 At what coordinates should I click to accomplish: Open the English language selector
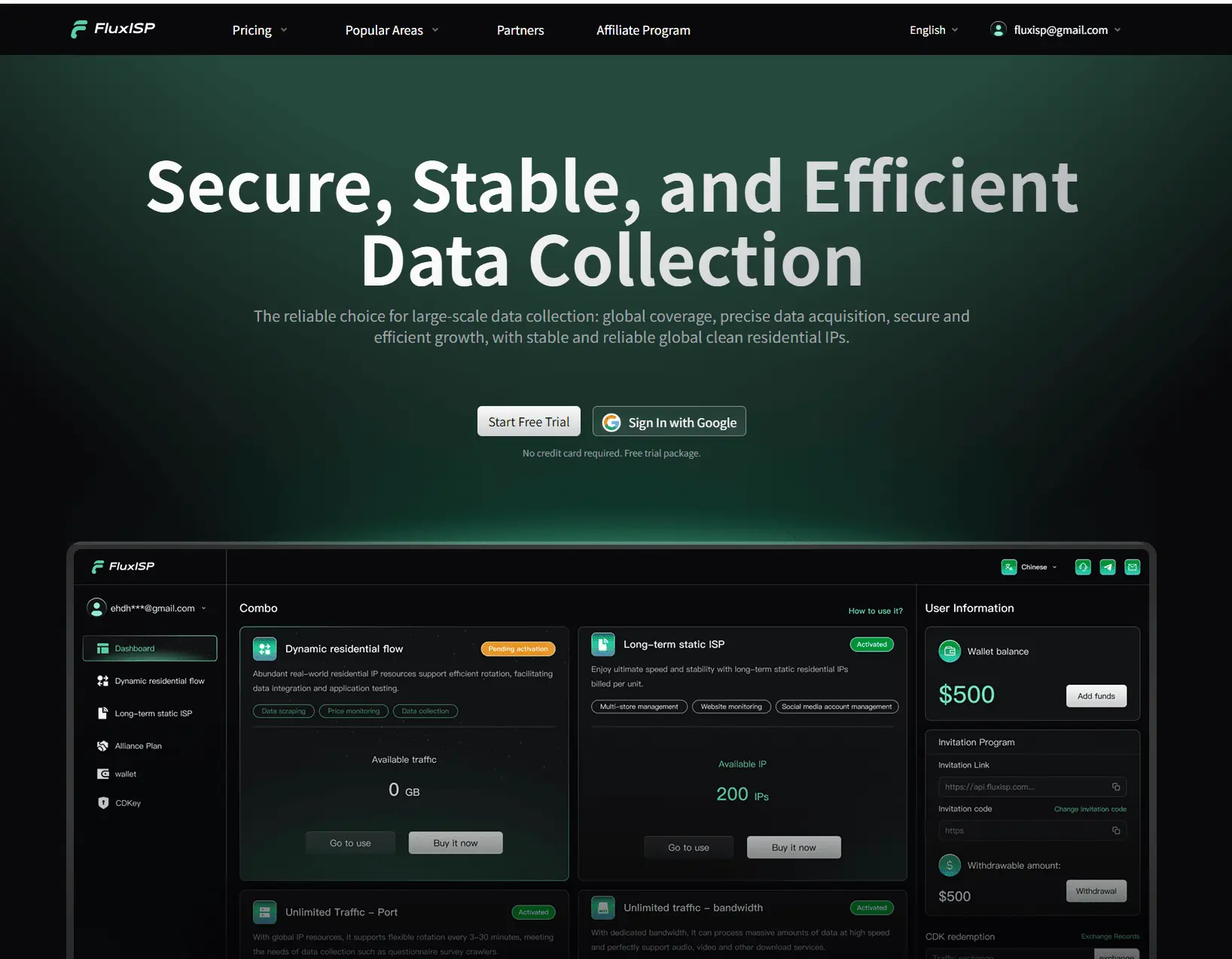point(934,30)
